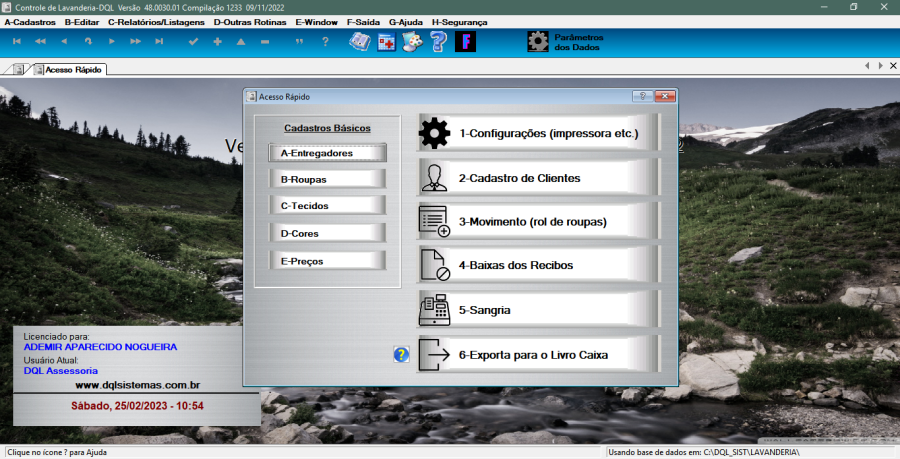
Task: Open 1-Configurações (impressora etc.)
Action: [x=538, y=133]
